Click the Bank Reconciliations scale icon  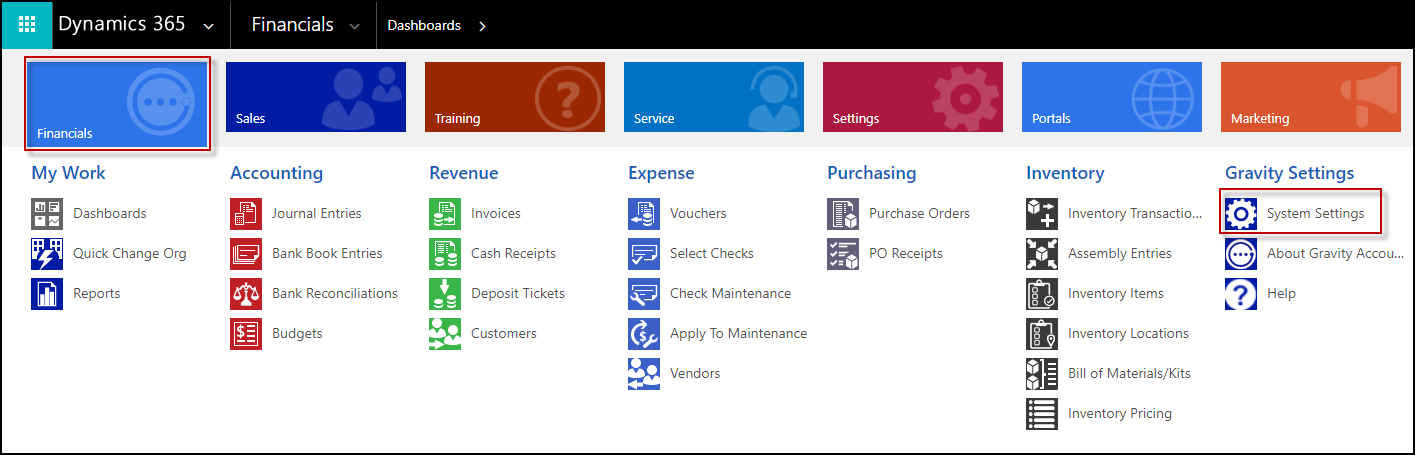[246, 293]
